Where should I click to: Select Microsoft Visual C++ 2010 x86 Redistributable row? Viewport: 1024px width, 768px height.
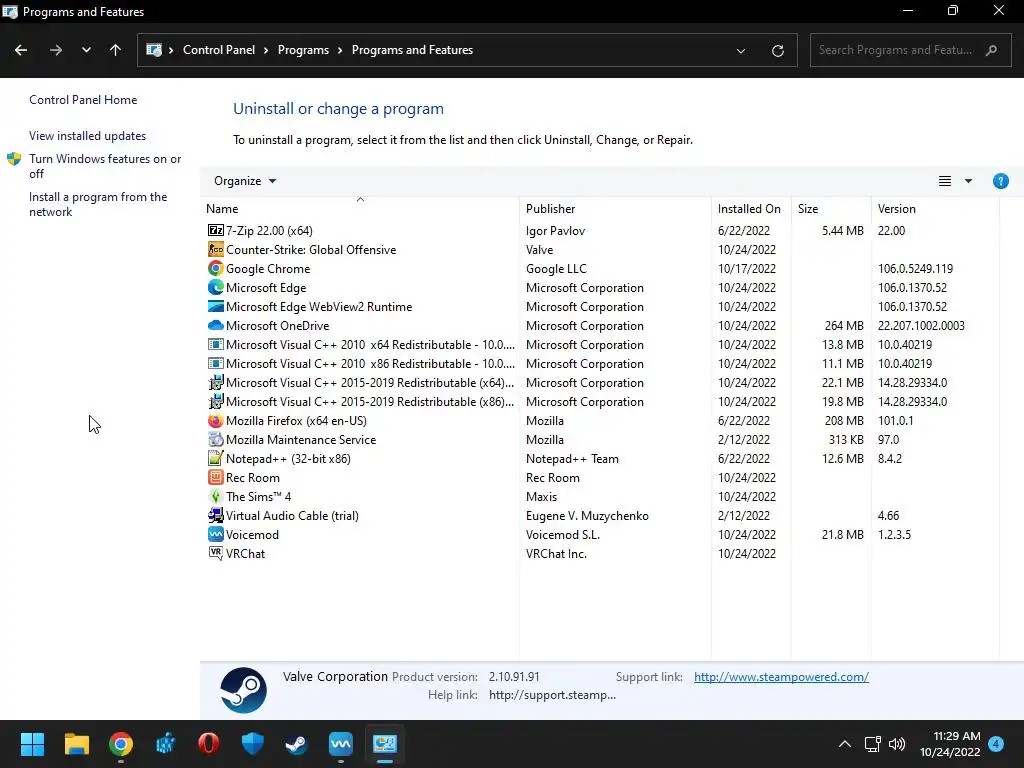600,363
